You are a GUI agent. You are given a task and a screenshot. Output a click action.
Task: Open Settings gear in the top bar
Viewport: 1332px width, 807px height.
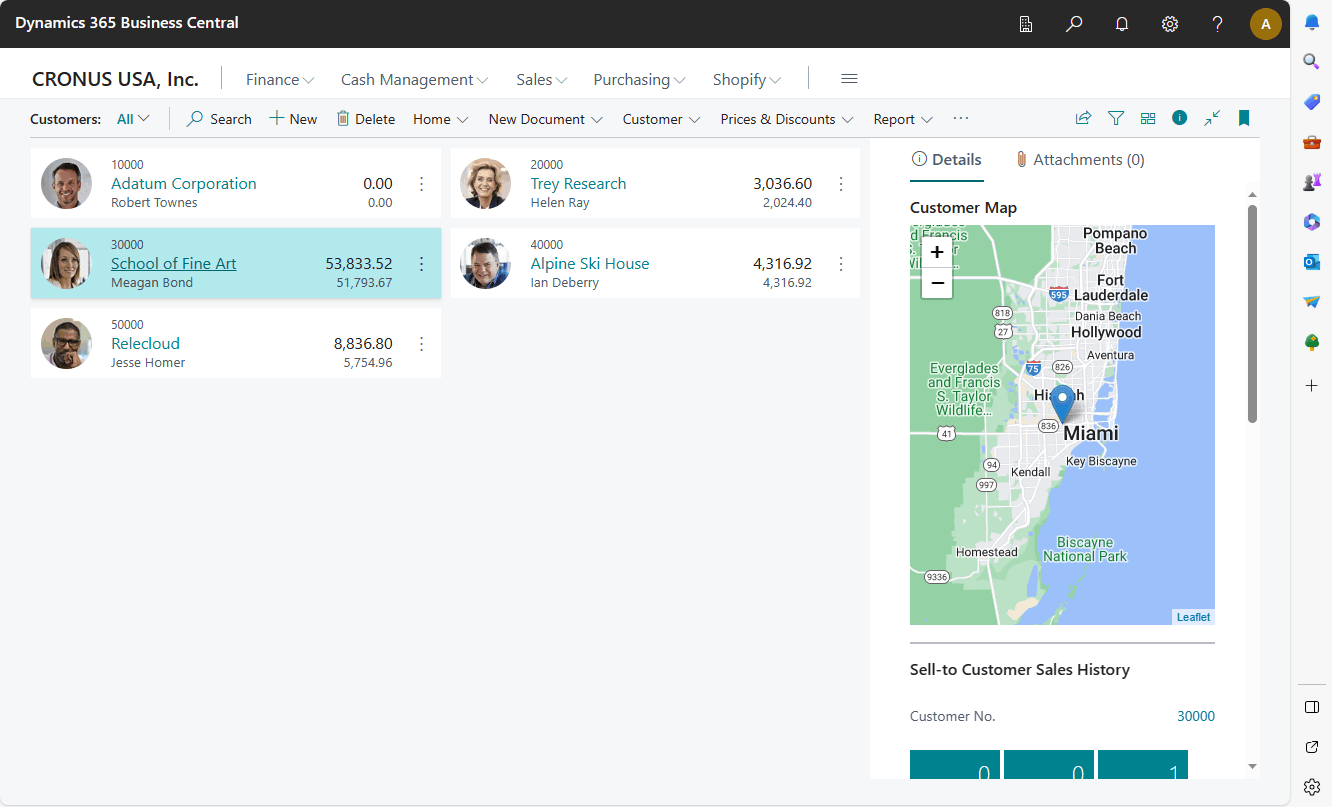tap(1170, 24)
